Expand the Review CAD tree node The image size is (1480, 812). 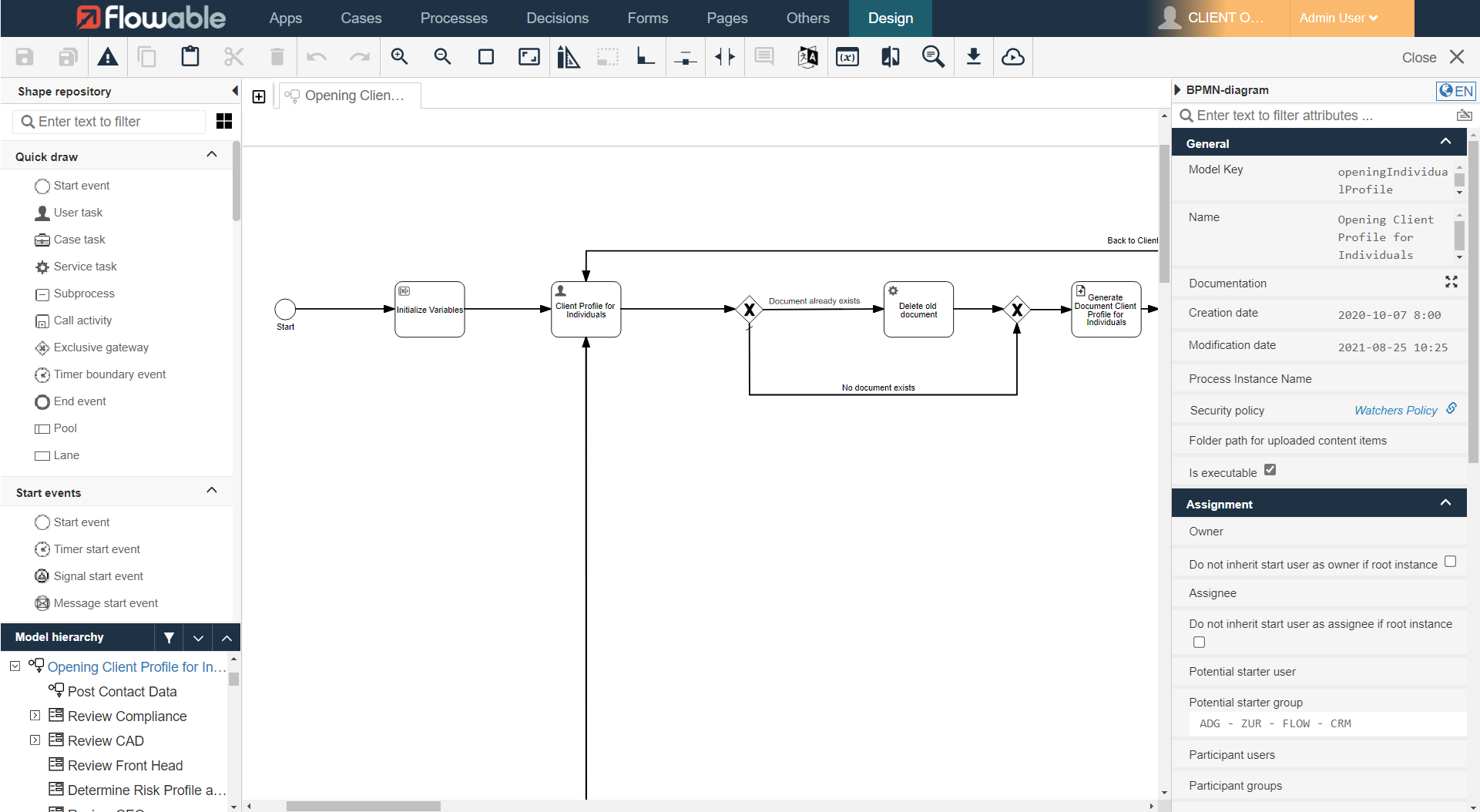tap(35, 740)
